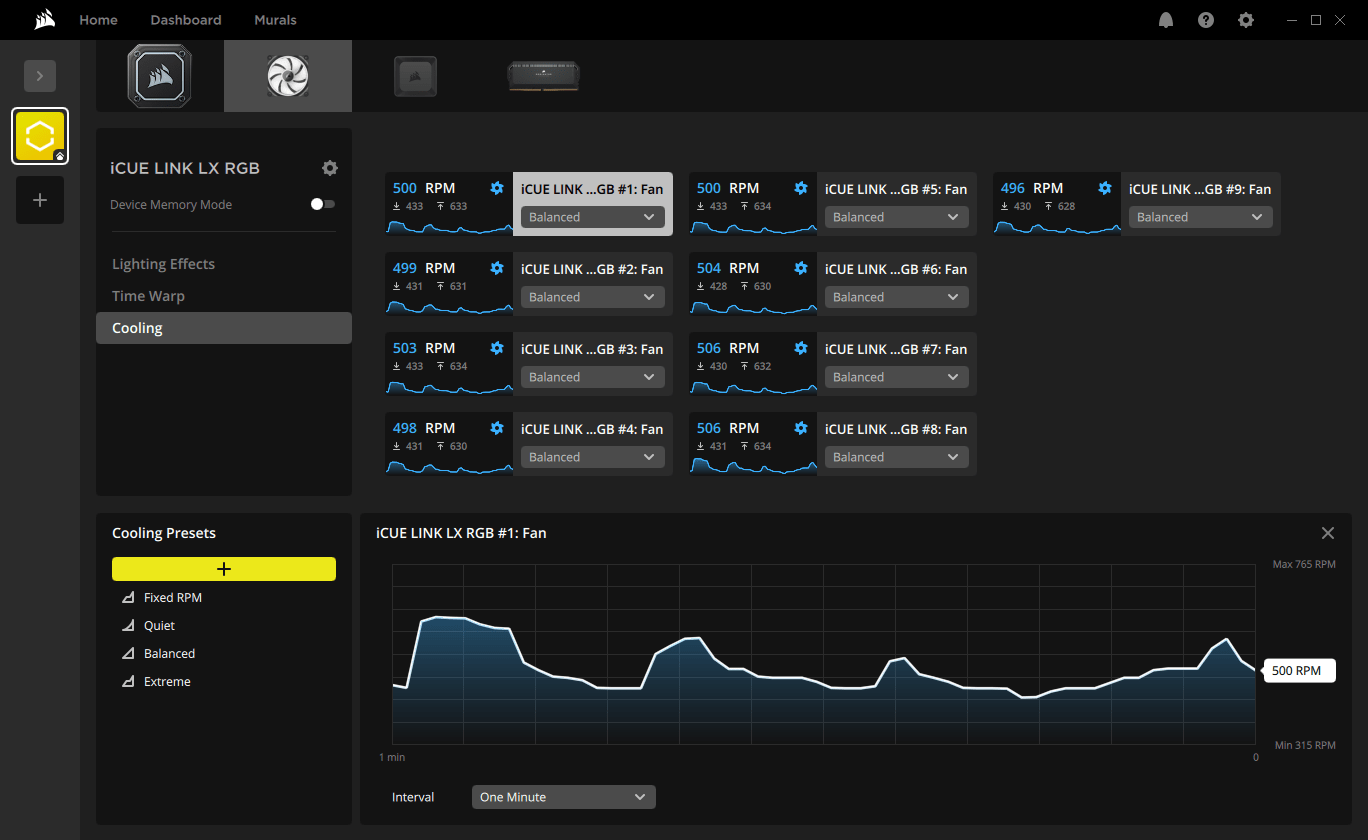1368x840 pixels.
Task: Add a new profile with sidebar plus
Action: (x=40, y=200)
